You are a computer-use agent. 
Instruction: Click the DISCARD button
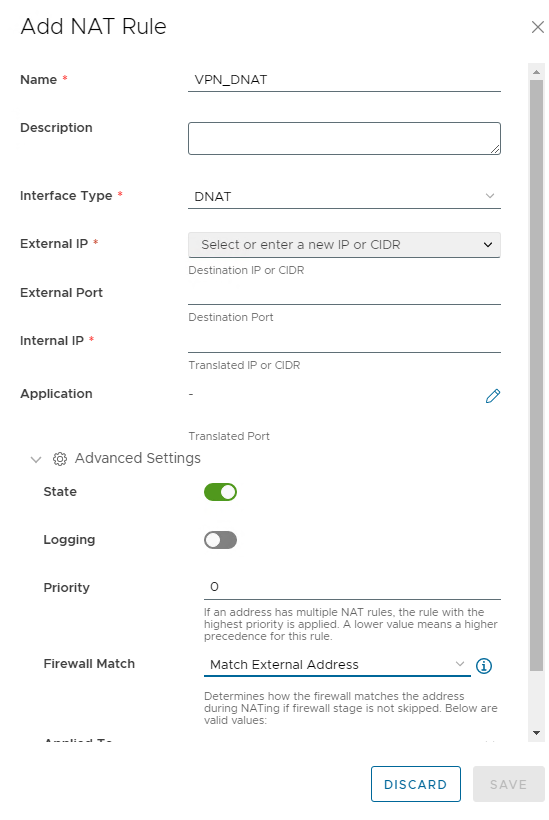coord(416,784)
